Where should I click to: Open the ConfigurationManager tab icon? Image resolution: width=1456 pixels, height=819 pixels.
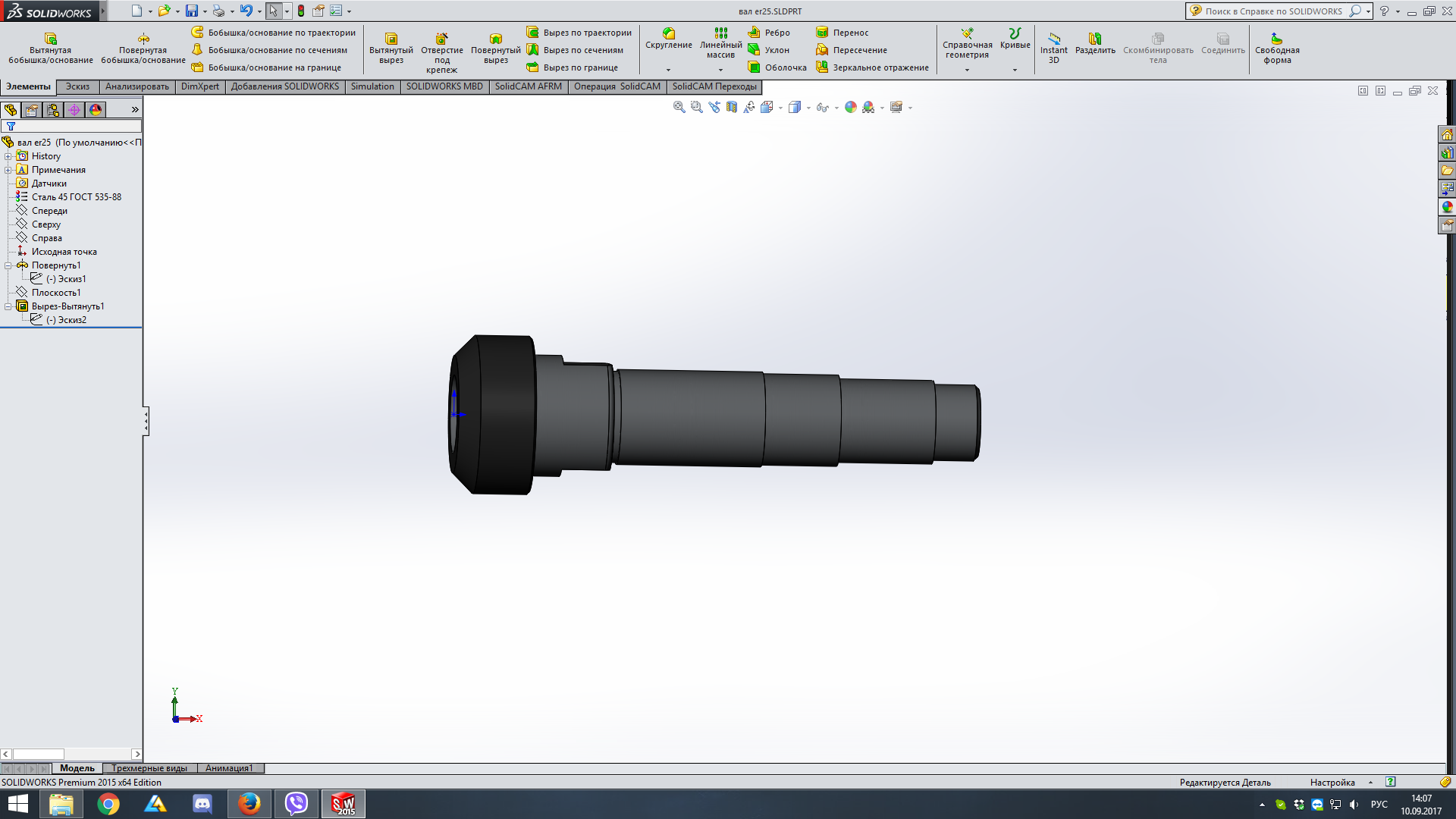53,110
